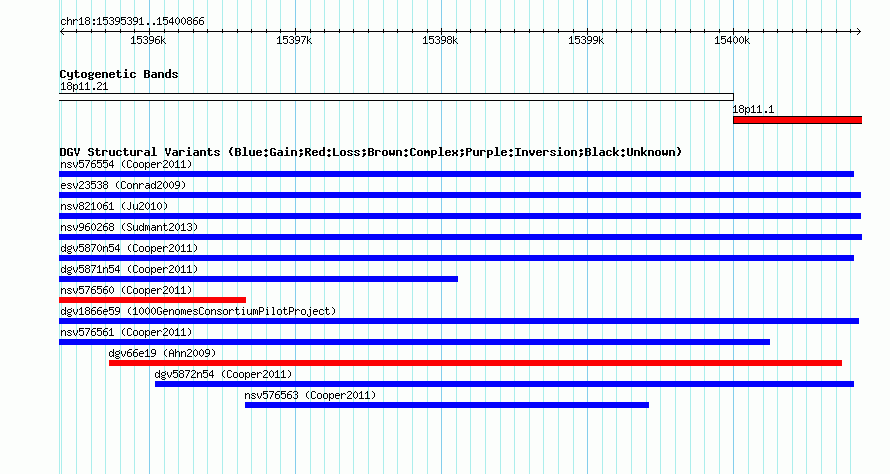Click the nsv576560 (Cooper2011) label
This screenshot has height=474, width=890.
tap(126, 291)
